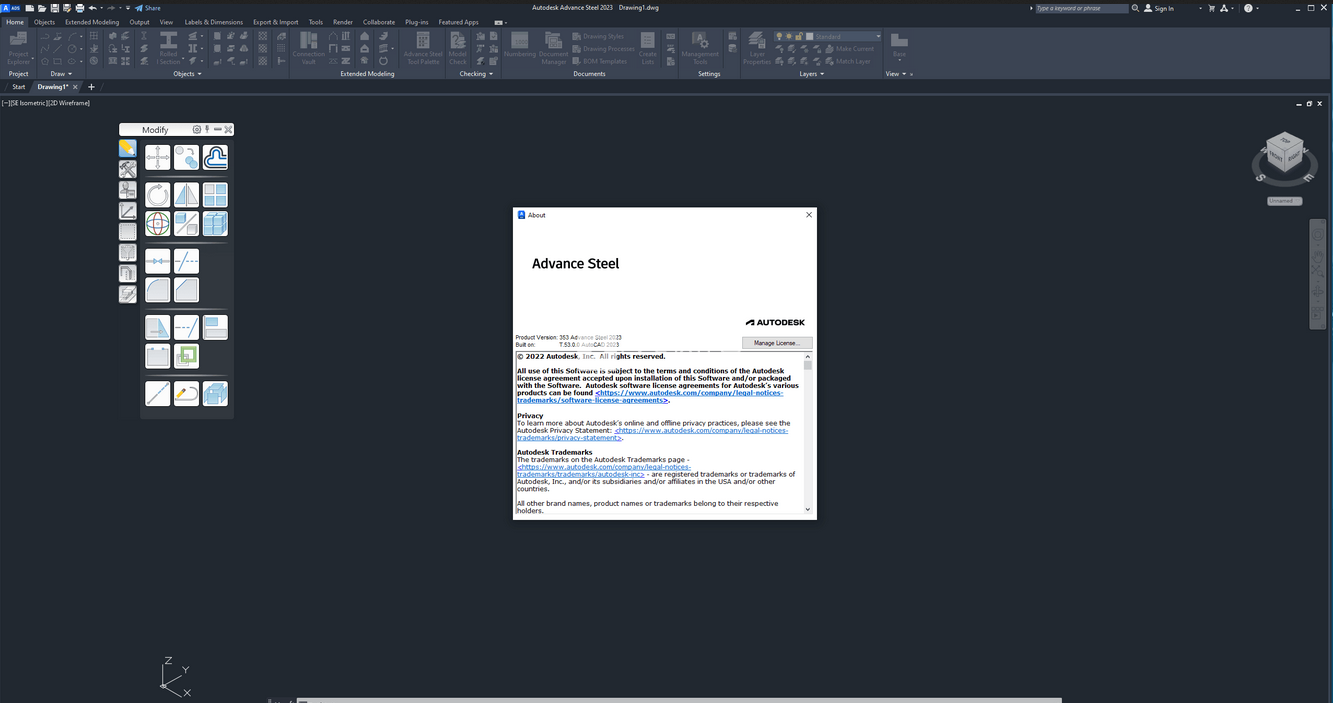Select the Rotate tool in the Modify palette
This screenshot has width=1333, height=703.
click(x=158, y=194)
